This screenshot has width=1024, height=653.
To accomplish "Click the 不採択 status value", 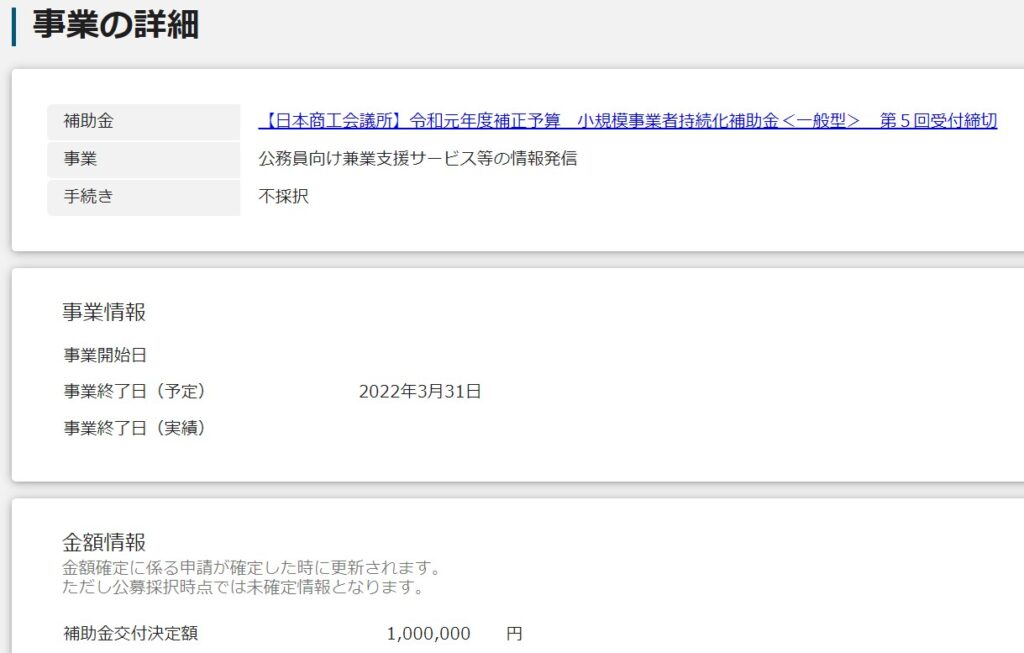I will point(283,197).
